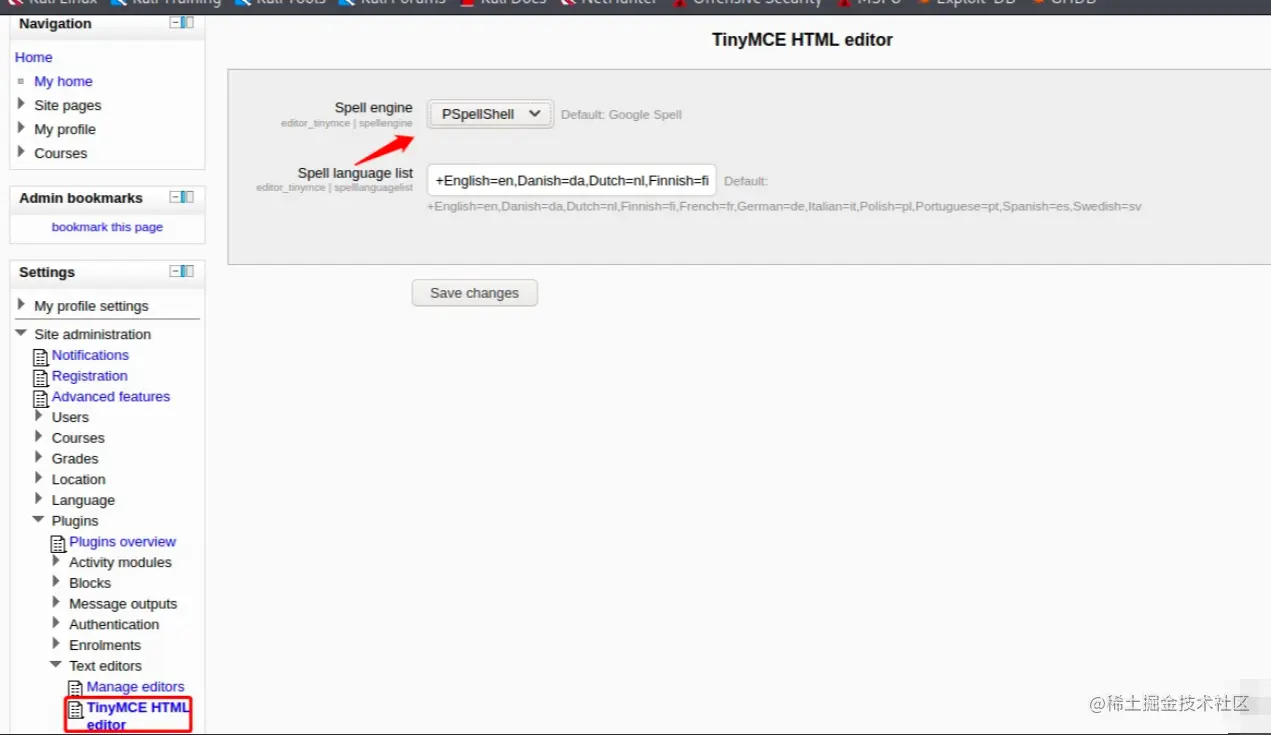The image size is (1271, 735).
Task: Open the Home link in Navigation
Action: click(x=33, y=57)
